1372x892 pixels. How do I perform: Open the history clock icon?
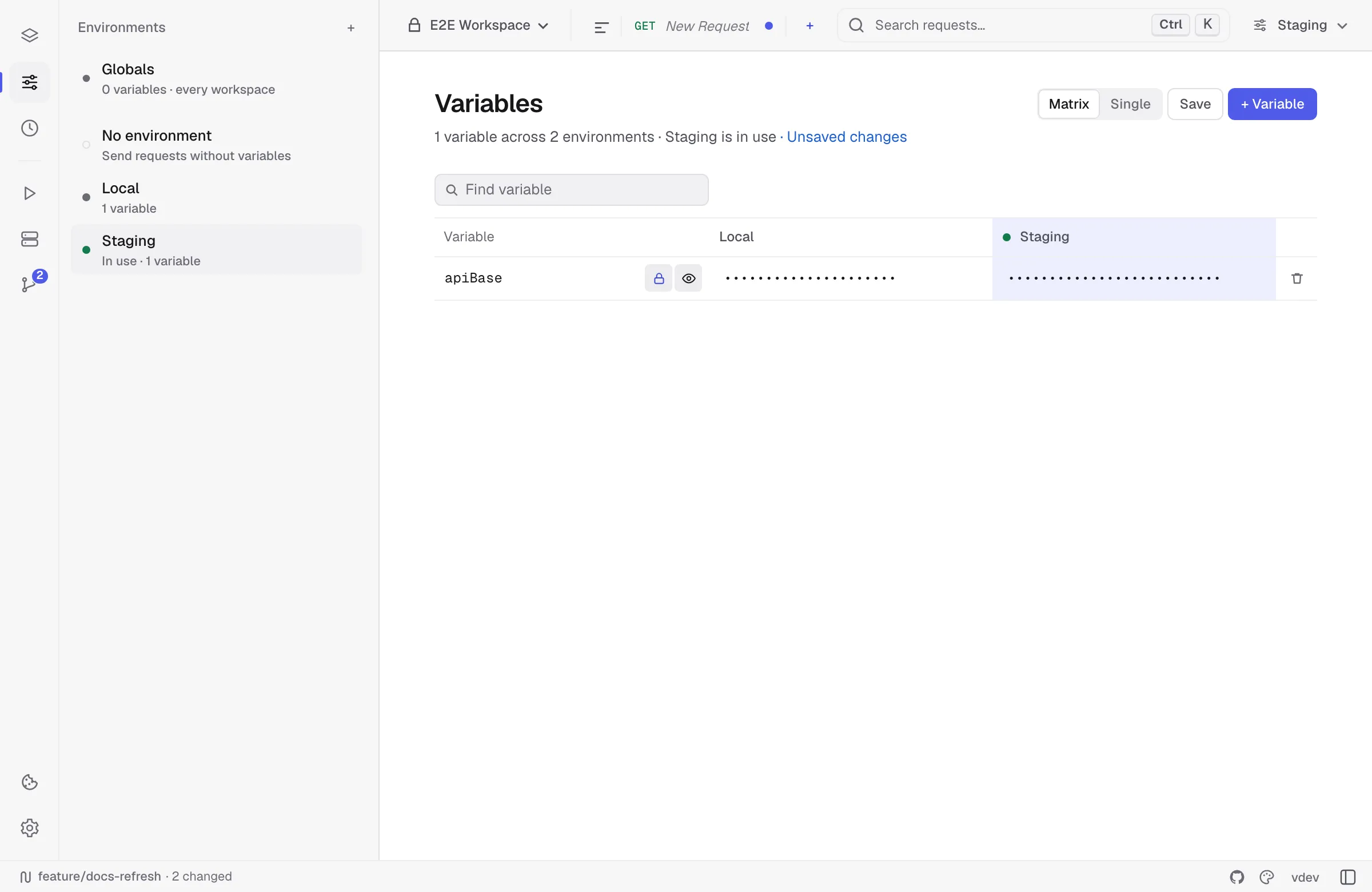coord(29,128)
